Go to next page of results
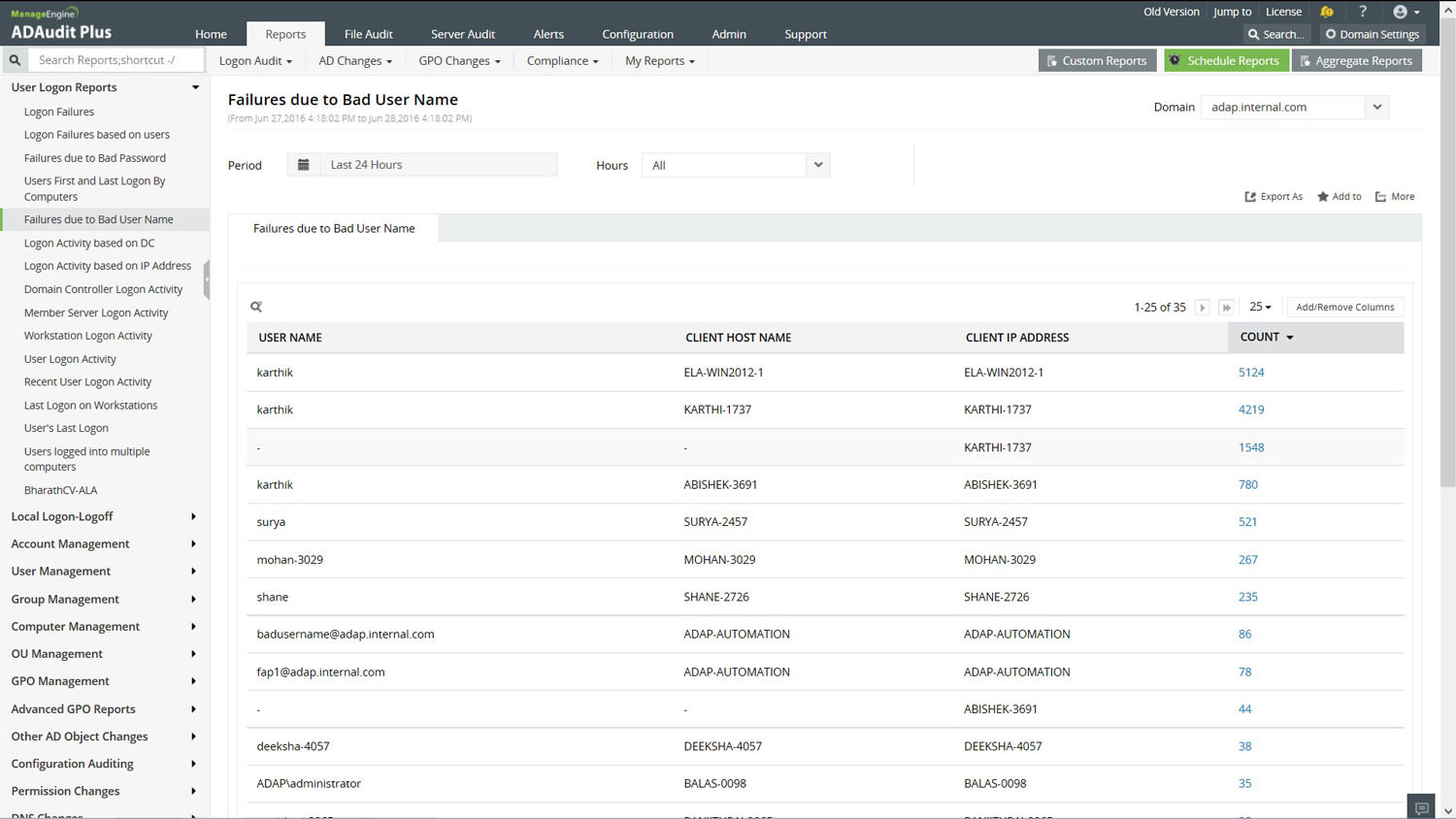Image resolution: width=1456 pixels, height=819 pixels. [x=1202, y=308]
